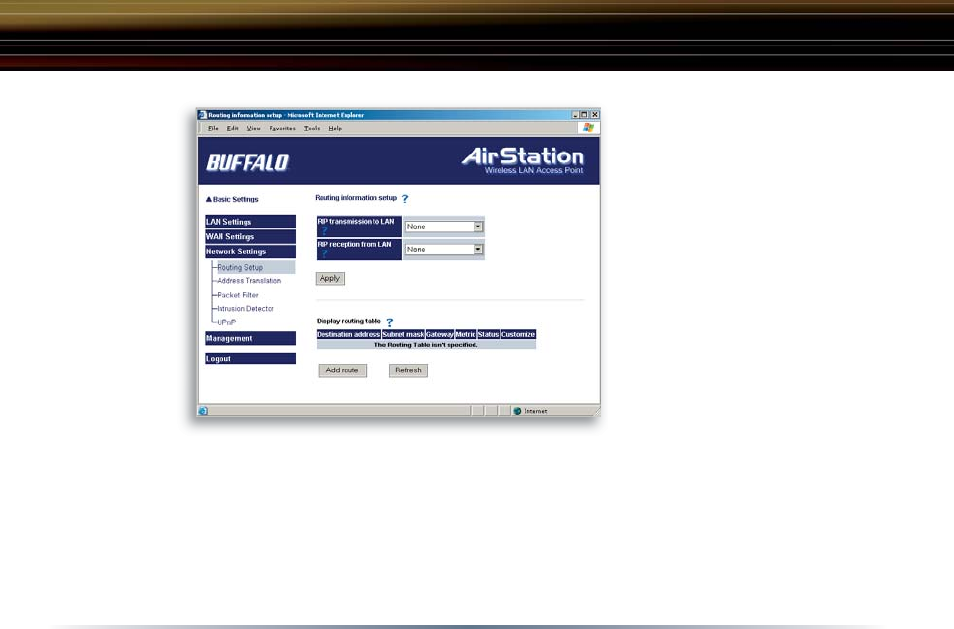Open the Help menu

coord(335,128)
